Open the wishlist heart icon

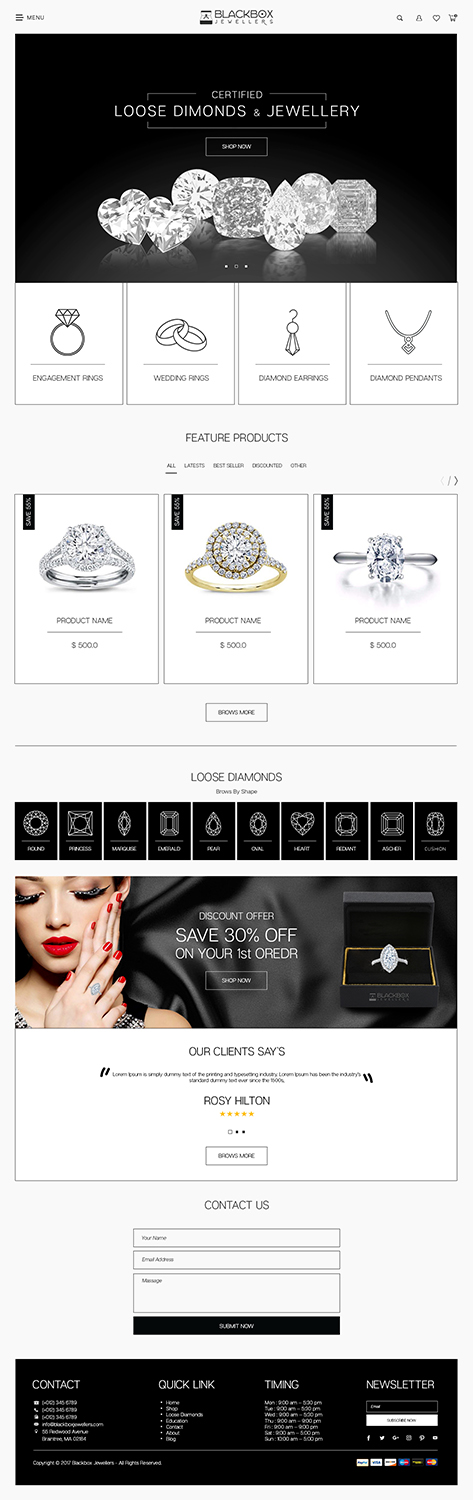click(x=436, y=18)
